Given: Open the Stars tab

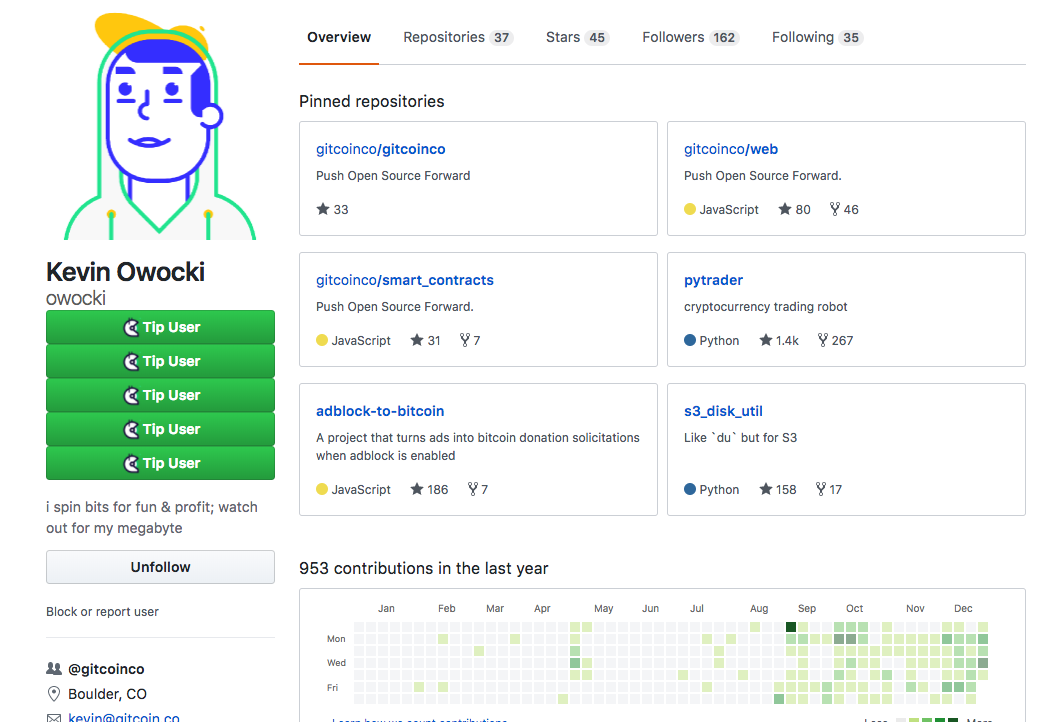Looking at the screenshot, I should pyautogui.click(x=577, y=37).
